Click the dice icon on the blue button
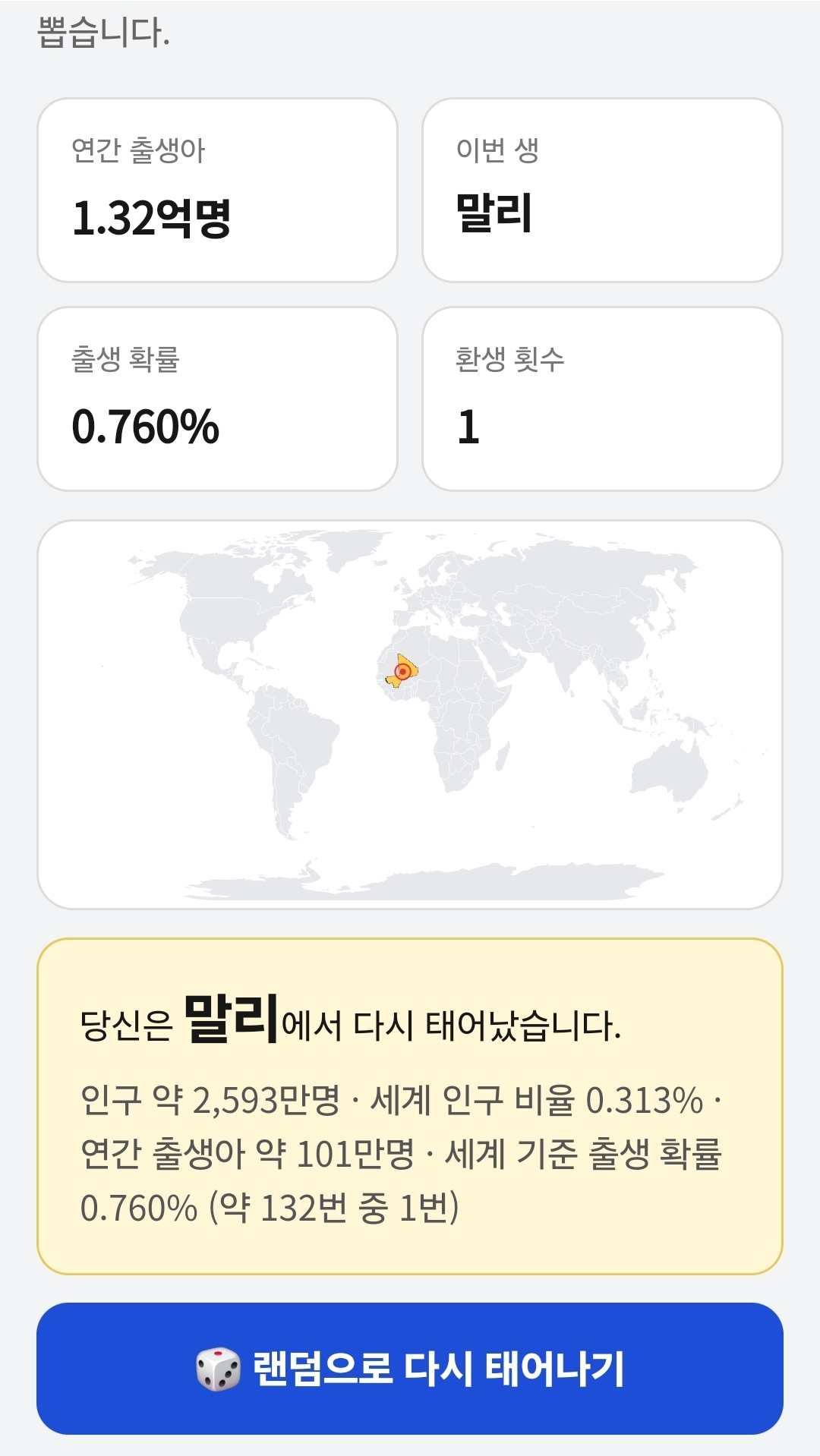The image size is (820, 1456). tap(219, 1369)
